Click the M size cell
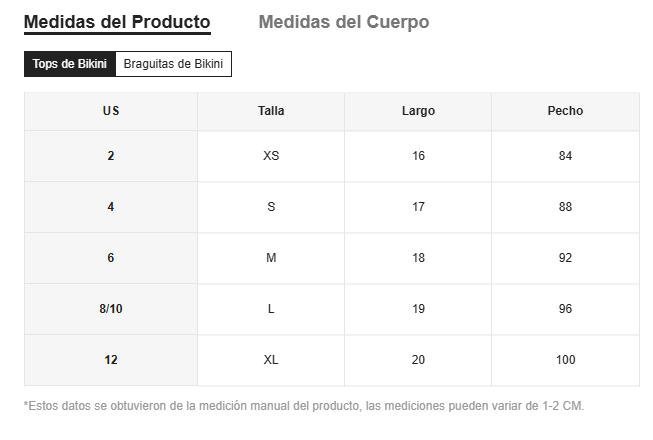Viewport: 653px width, 440px height. (x=271, y=258)
